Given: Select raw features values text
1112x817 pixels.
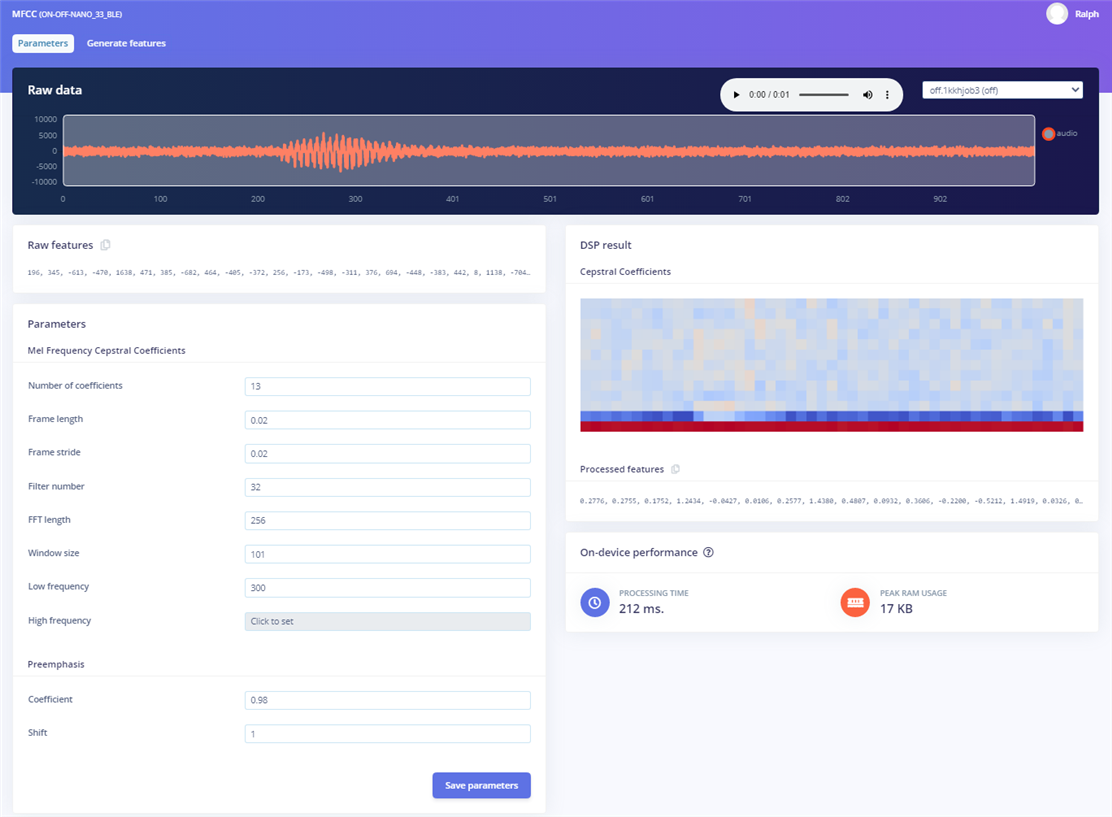Looking at the screenshot, I should pos(279,272).
